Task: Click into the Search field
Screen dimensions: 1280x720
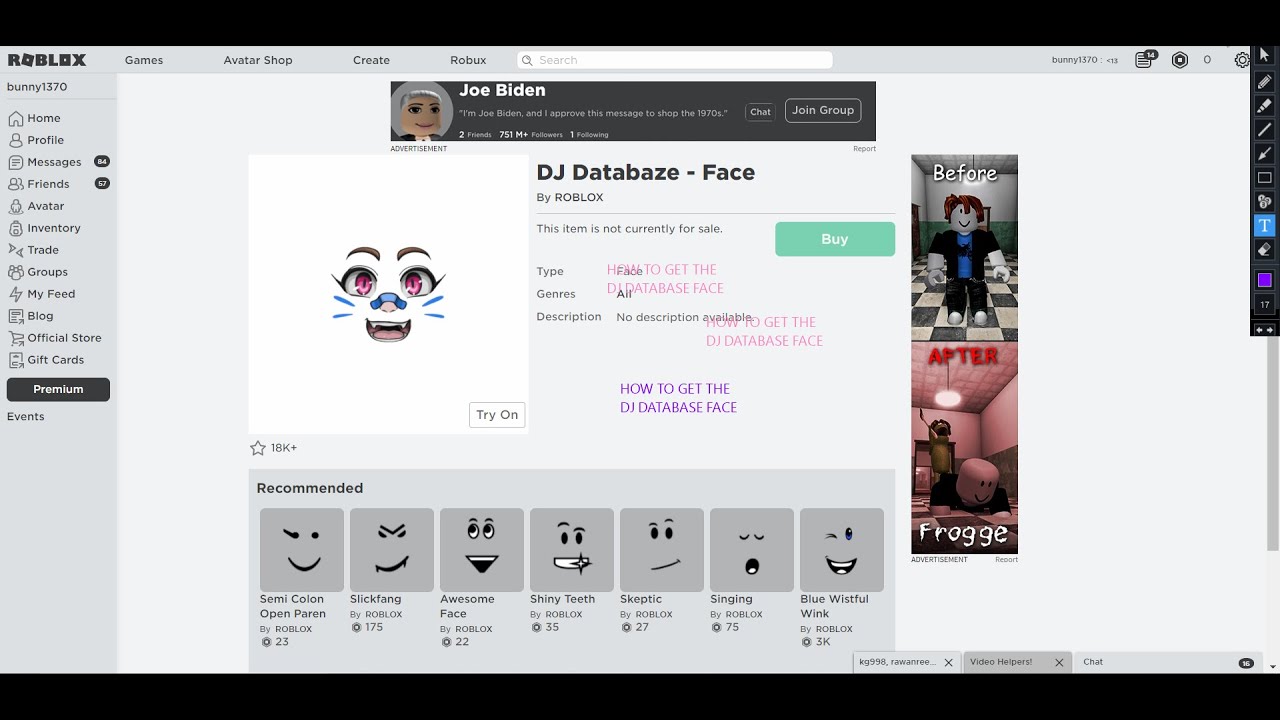Action: (675, 60)
